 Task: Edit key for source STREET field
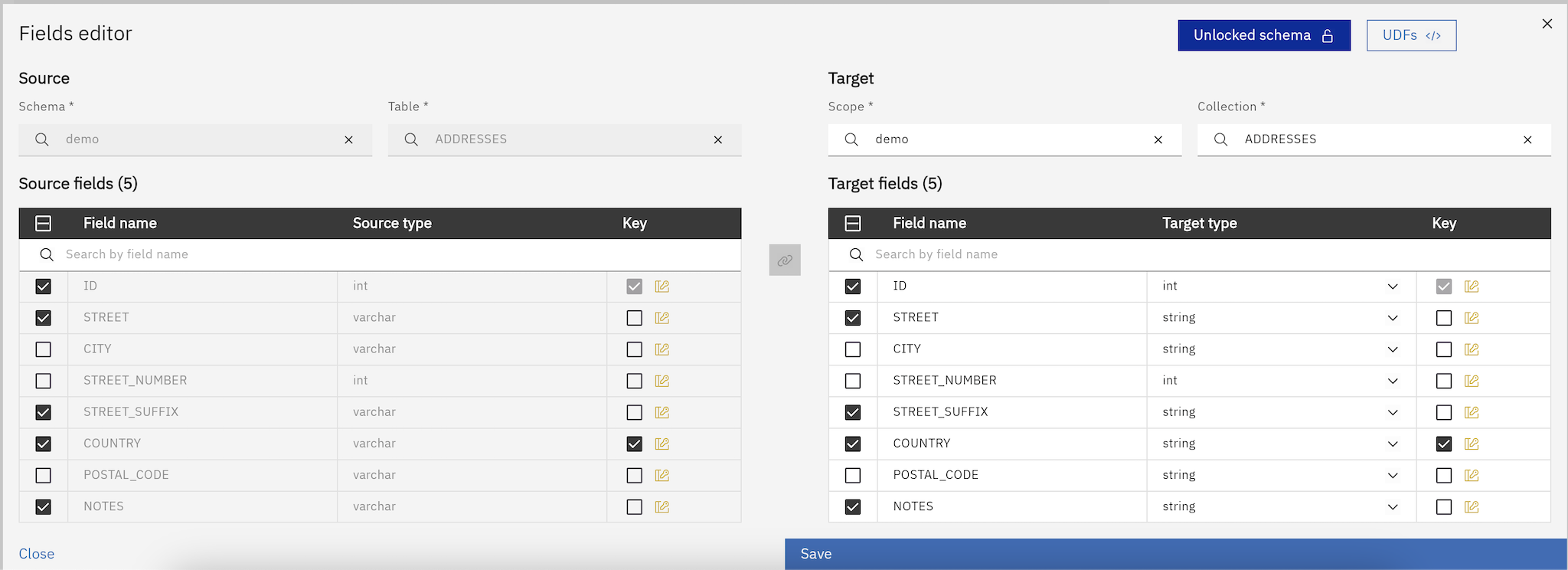click(x=662, y=318)
